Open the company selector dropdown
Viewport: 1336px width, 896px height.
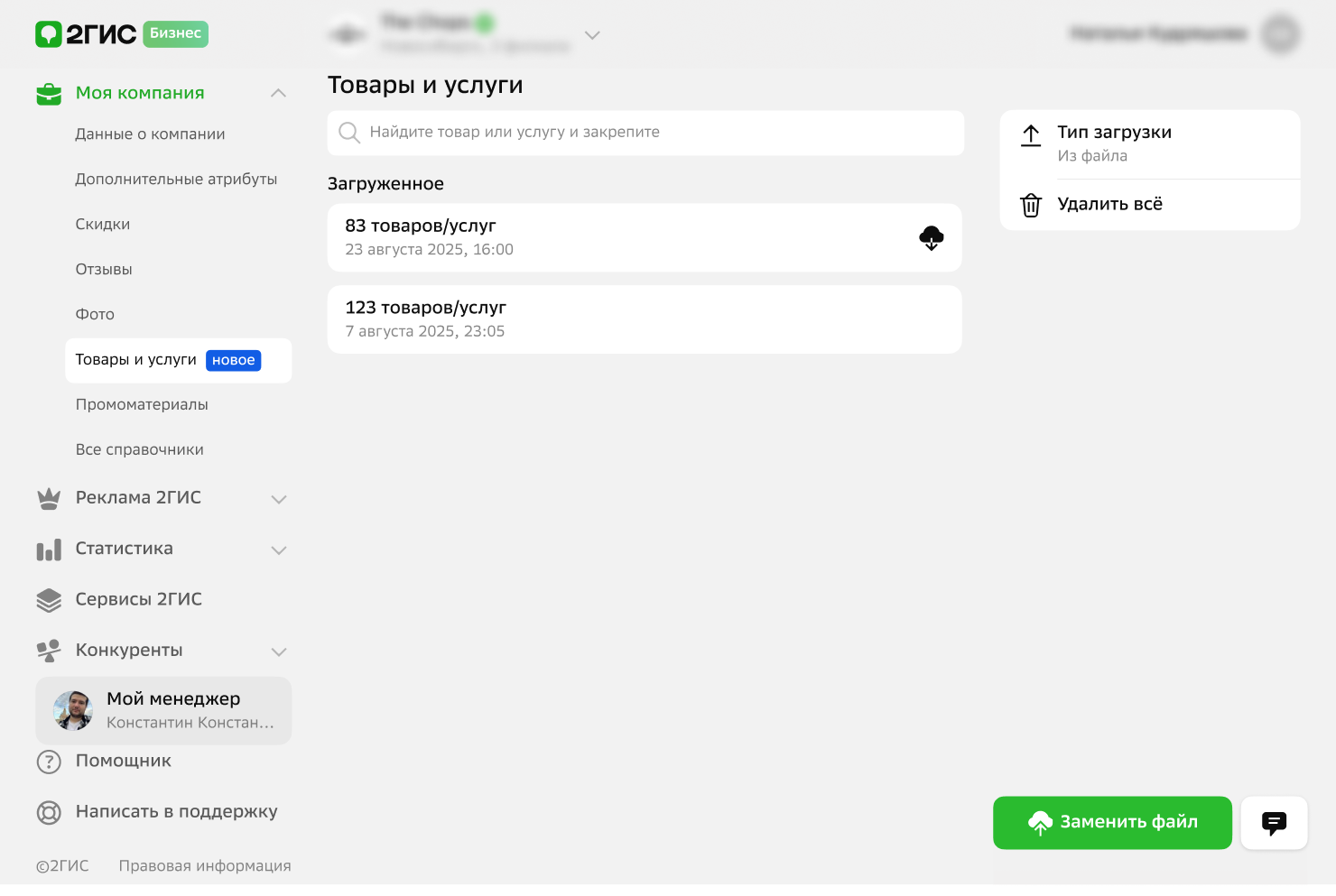coord(592,35)
